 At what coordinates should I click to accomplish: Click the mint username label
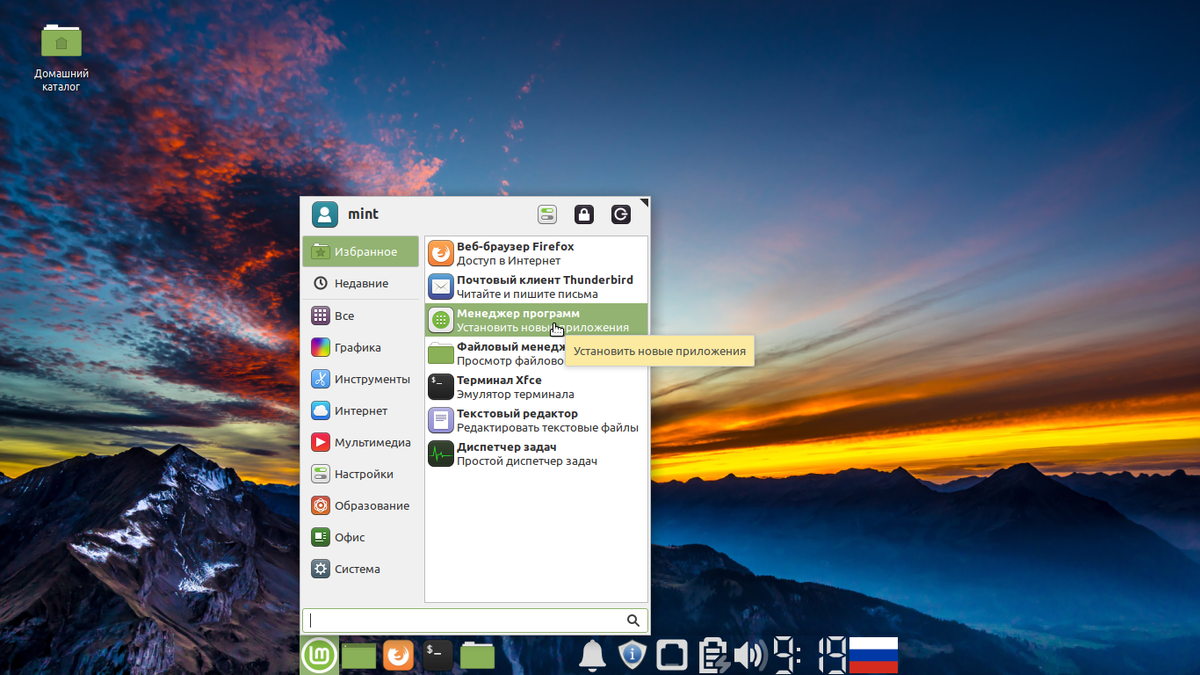(363, 214)
